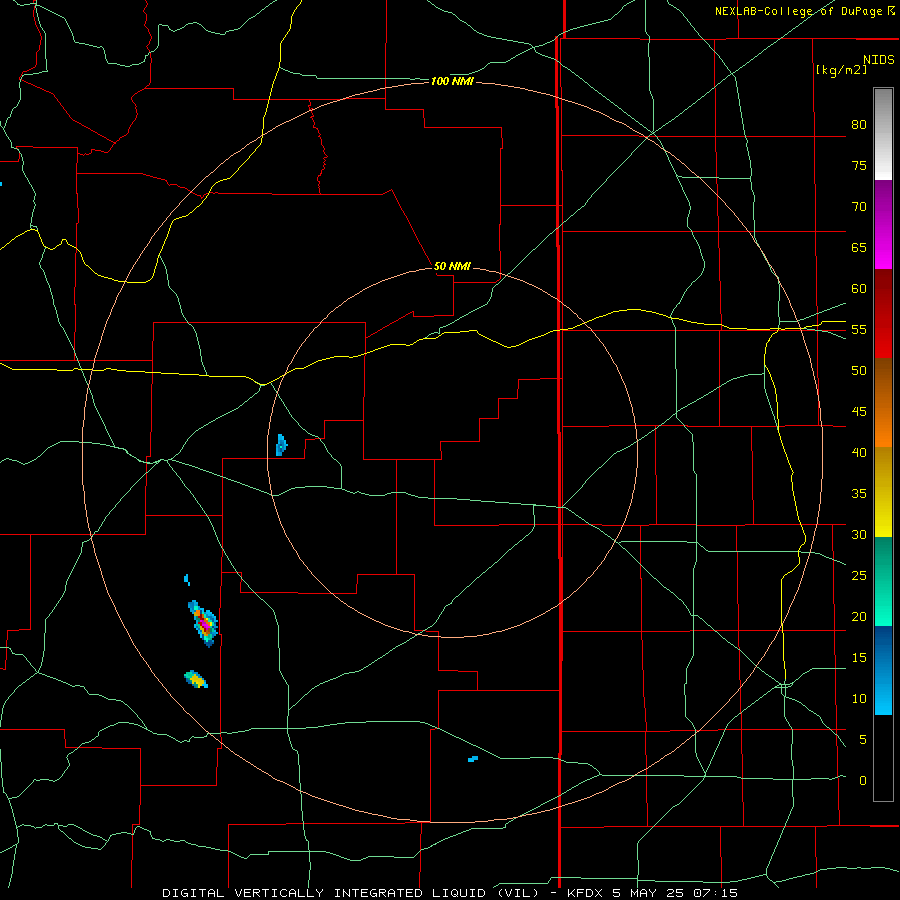Click the 80 value on color scale

coord(859,125)
